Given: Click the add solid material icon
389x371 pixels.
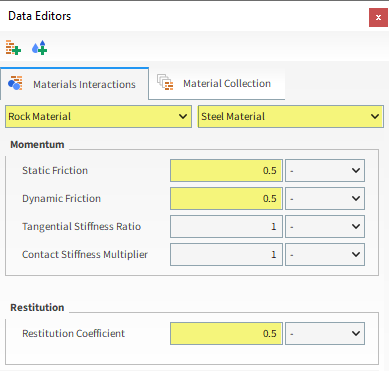Looking at the screenshot, I should pos(13,48).
